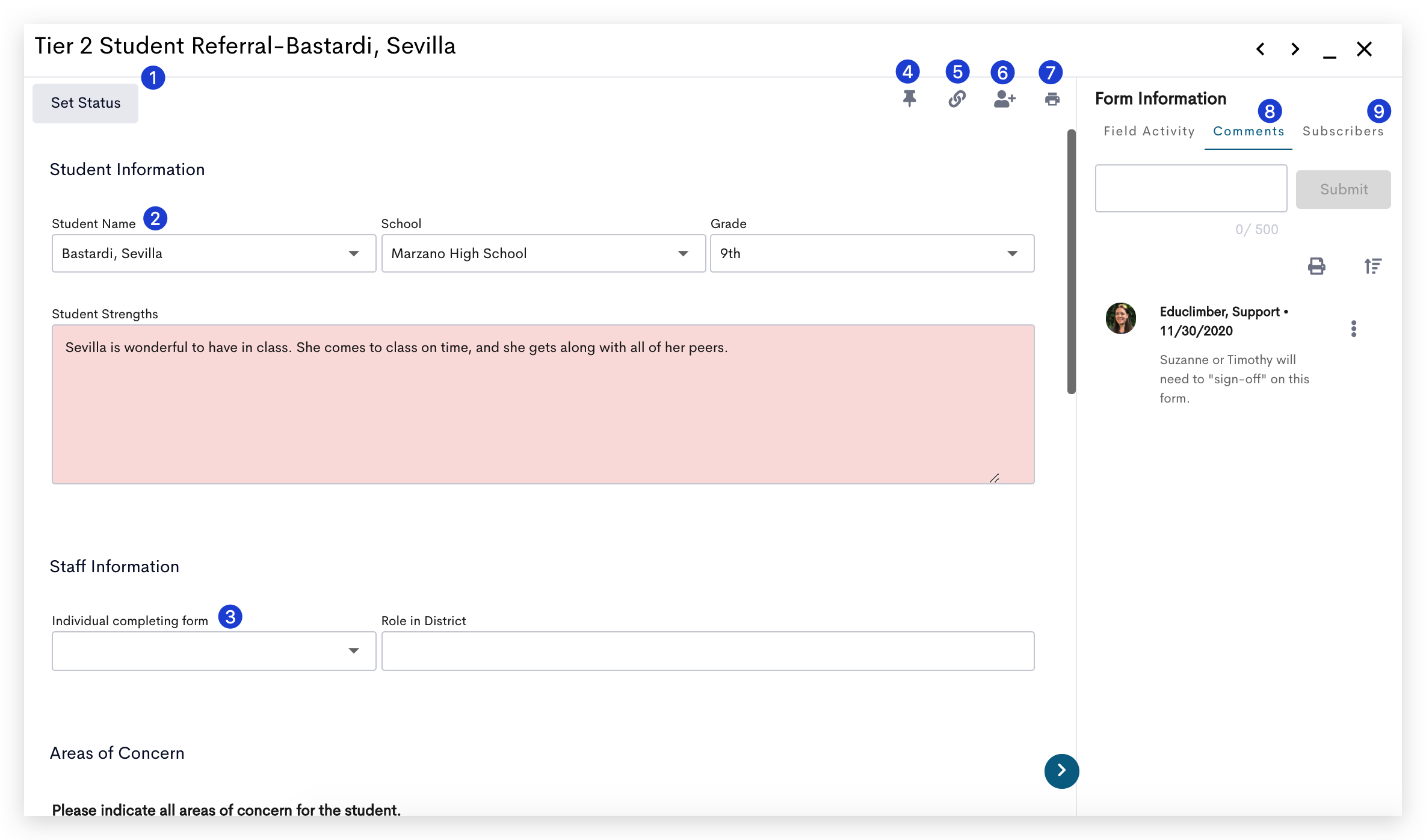This screenshot has width=1426, height=840.
Task: Open the Individual completing form dropdown
Action: (214, 650)
